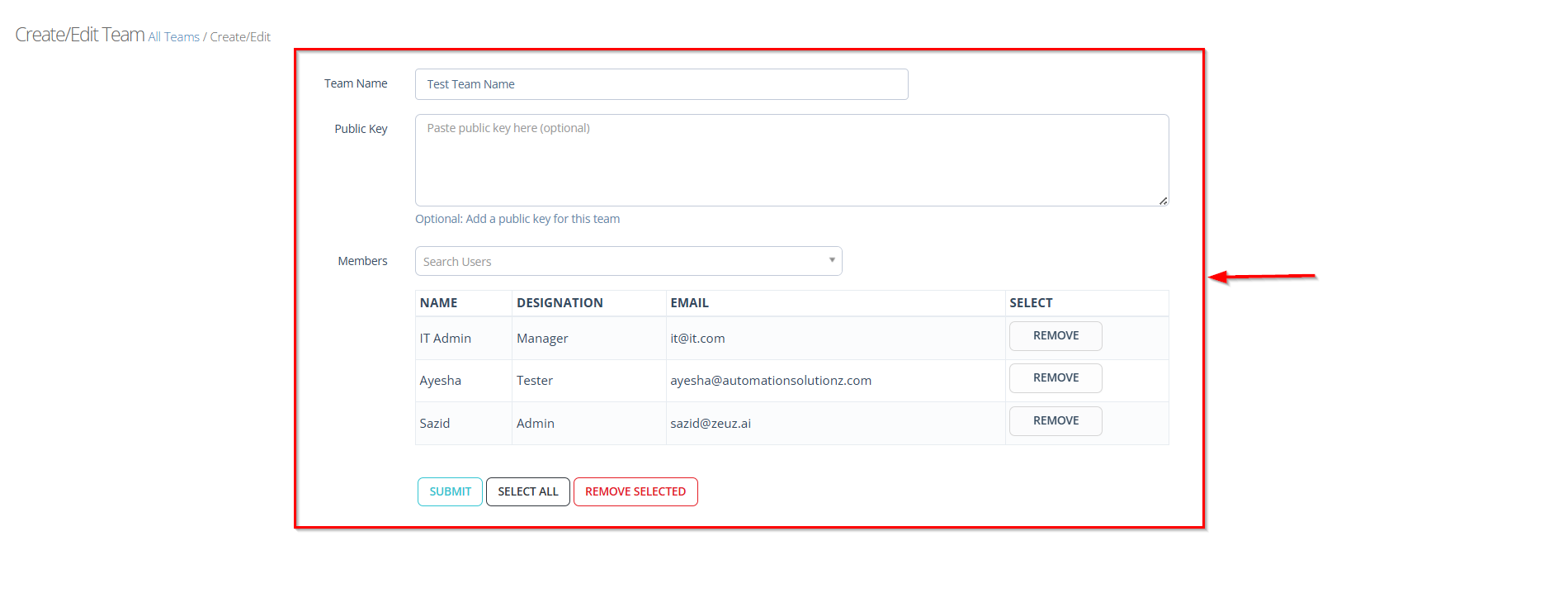Click the SELECT column header
1568x593 pixels.
1031,303
